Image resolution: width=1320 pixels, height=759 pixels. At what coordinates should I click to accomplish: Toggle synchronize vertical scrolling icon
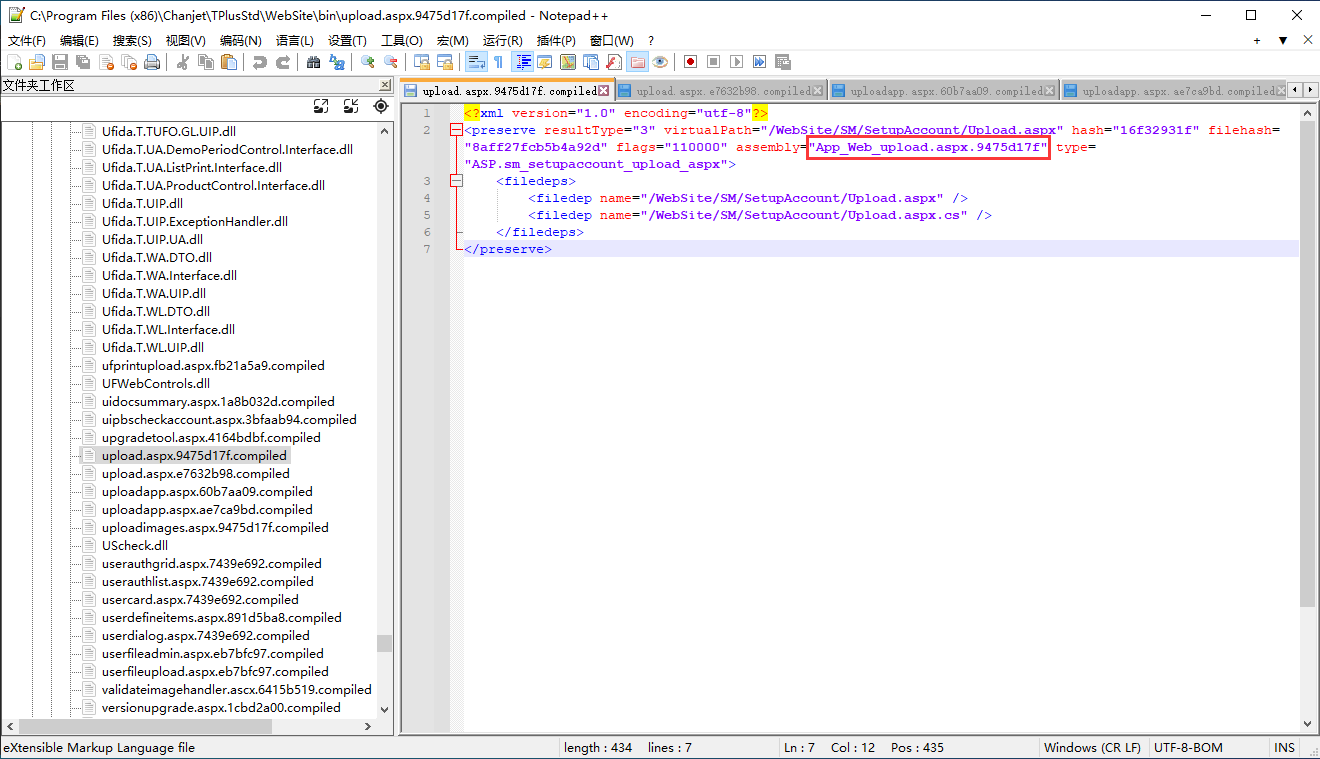421,62
